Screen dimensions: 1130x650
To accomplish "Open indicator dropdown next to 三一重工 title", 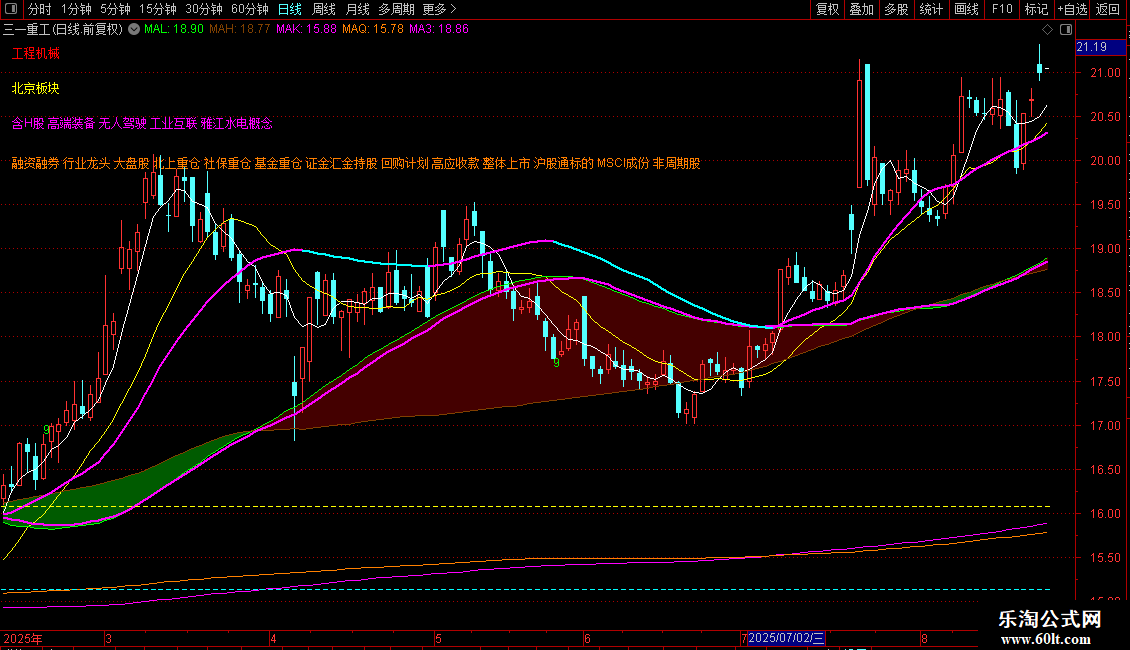I will coord(134,29).
